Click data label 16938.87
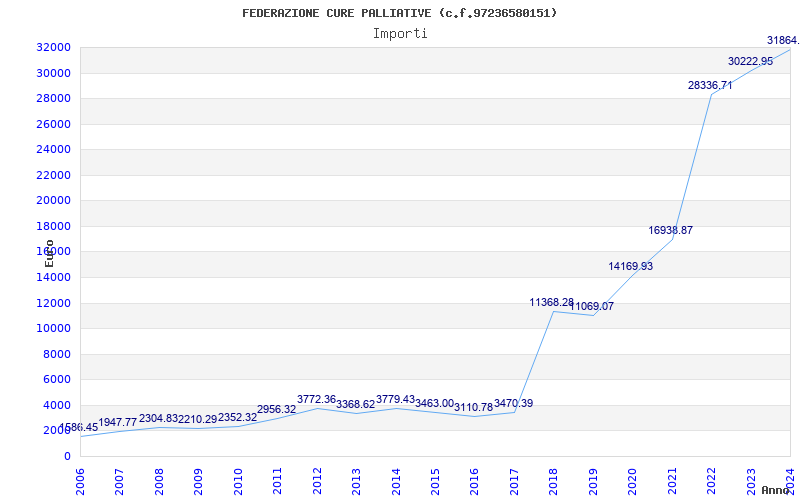Viewport: 800px width, 500px height. click(x=671, y=231)
